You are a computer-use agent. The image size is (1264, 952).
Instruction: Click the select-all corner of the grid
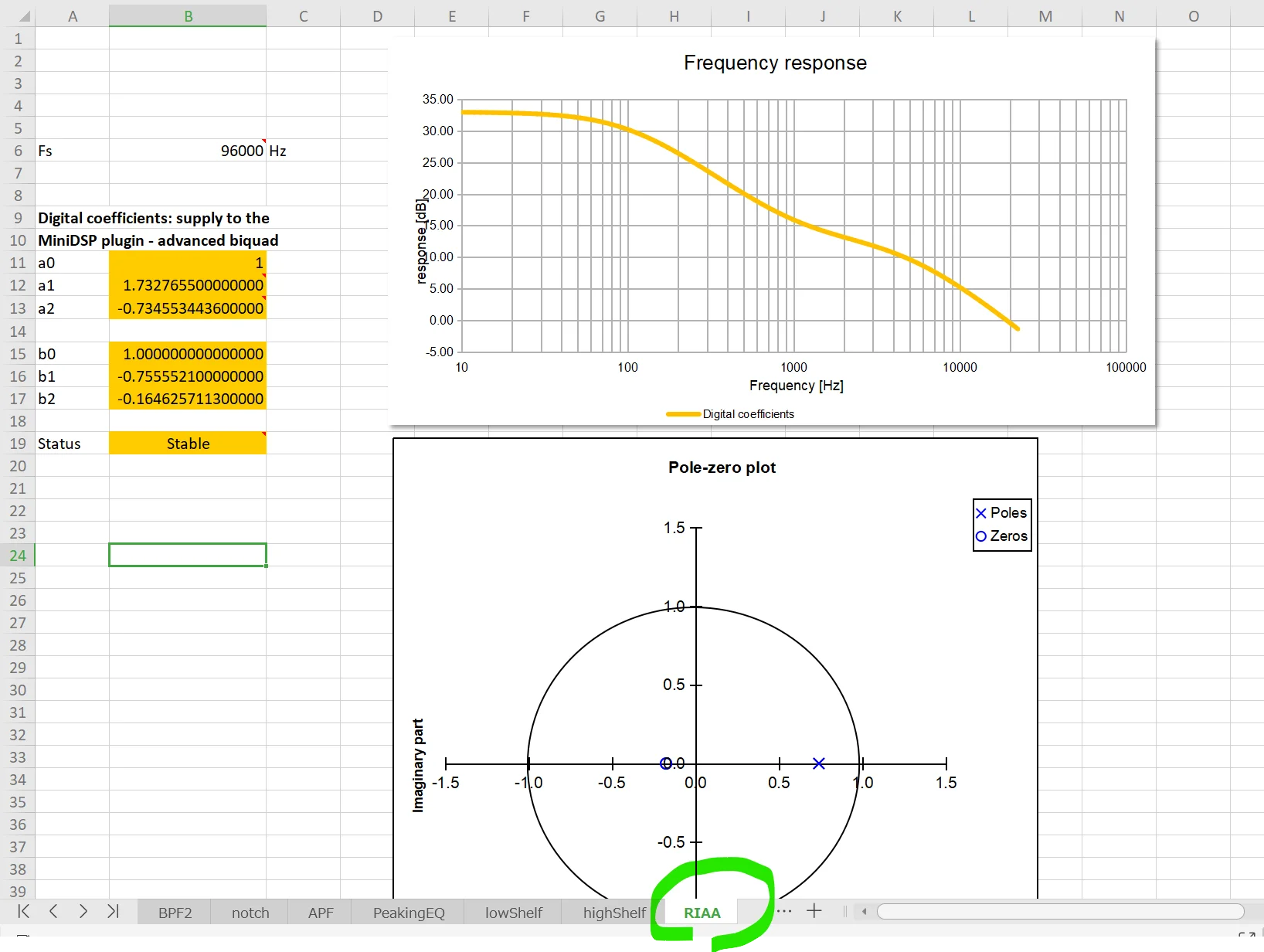(x=17, y=16)
